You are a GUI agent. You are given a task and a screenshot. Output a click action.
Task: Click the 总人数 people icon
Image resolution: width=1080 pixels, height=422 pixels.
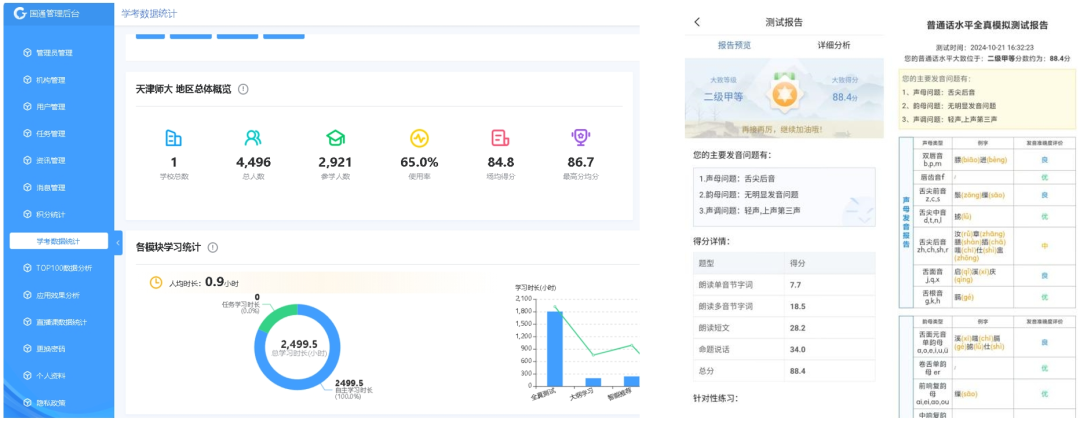[x=253, y=138]
